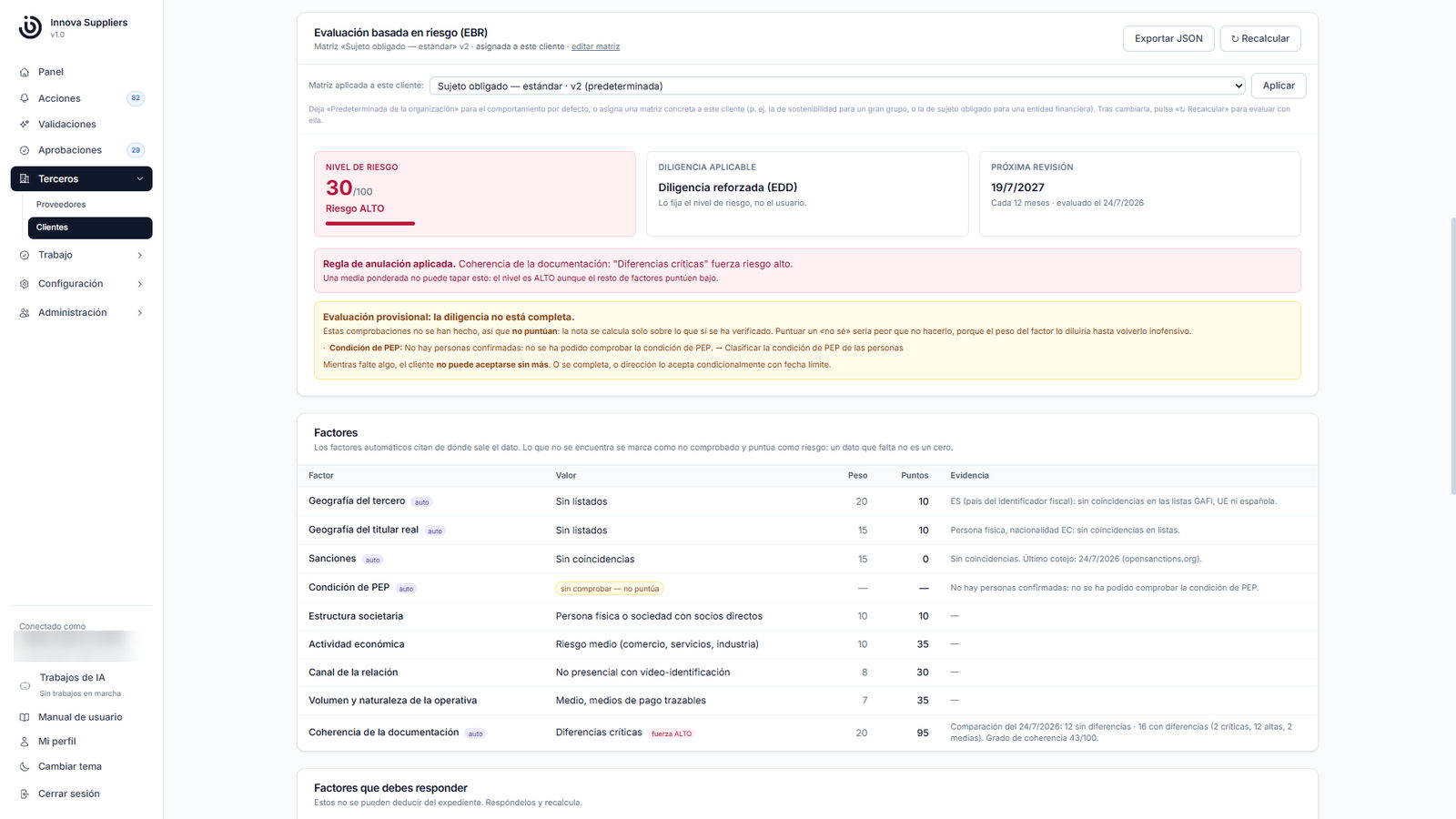The height and width of the screenshot is (819, 1456).
Task: Follow the editar matriz link
Action: coord(595,46)
